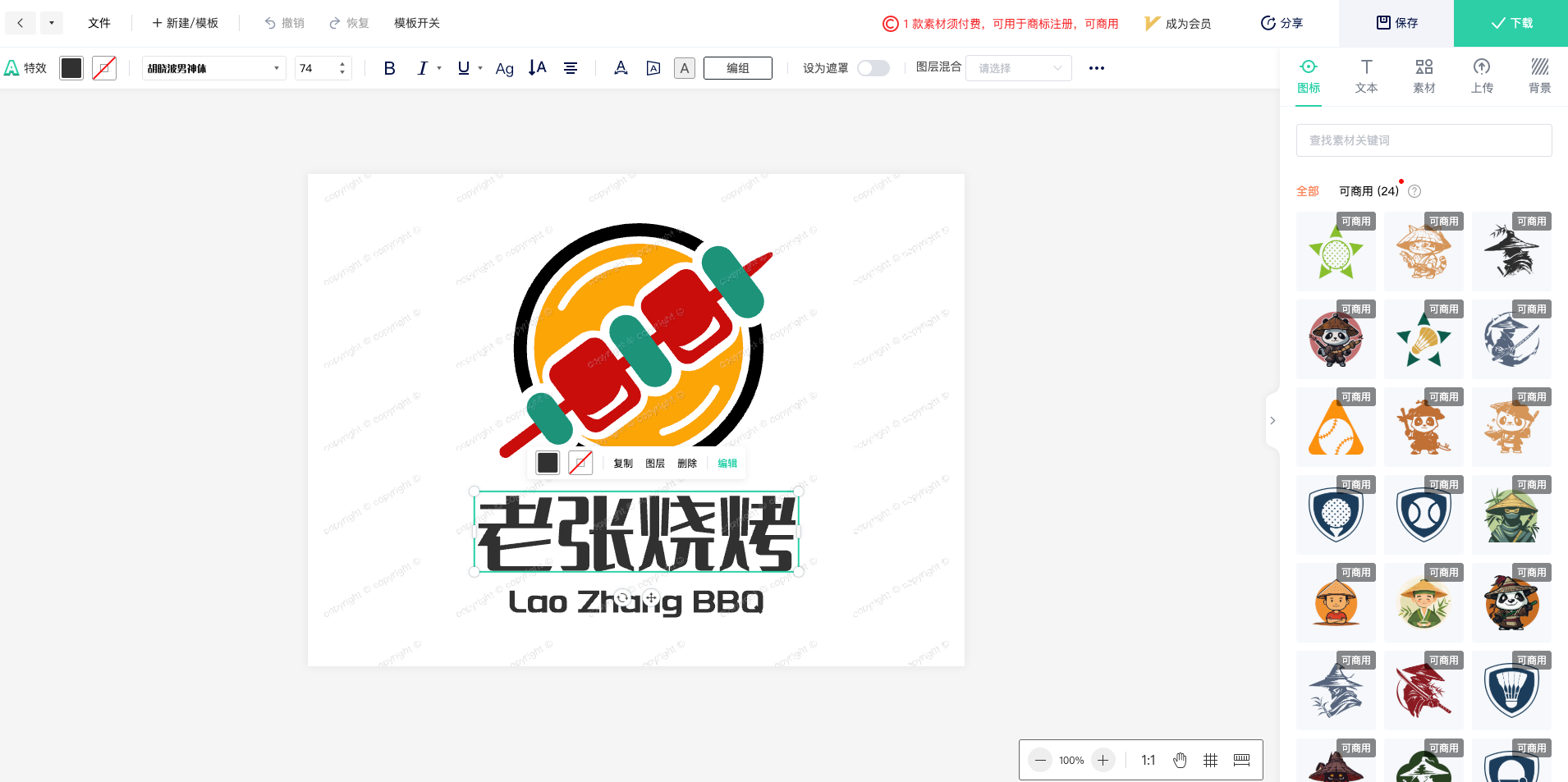
Task: Expand the italic options arrow
Action: pos(439,68)
